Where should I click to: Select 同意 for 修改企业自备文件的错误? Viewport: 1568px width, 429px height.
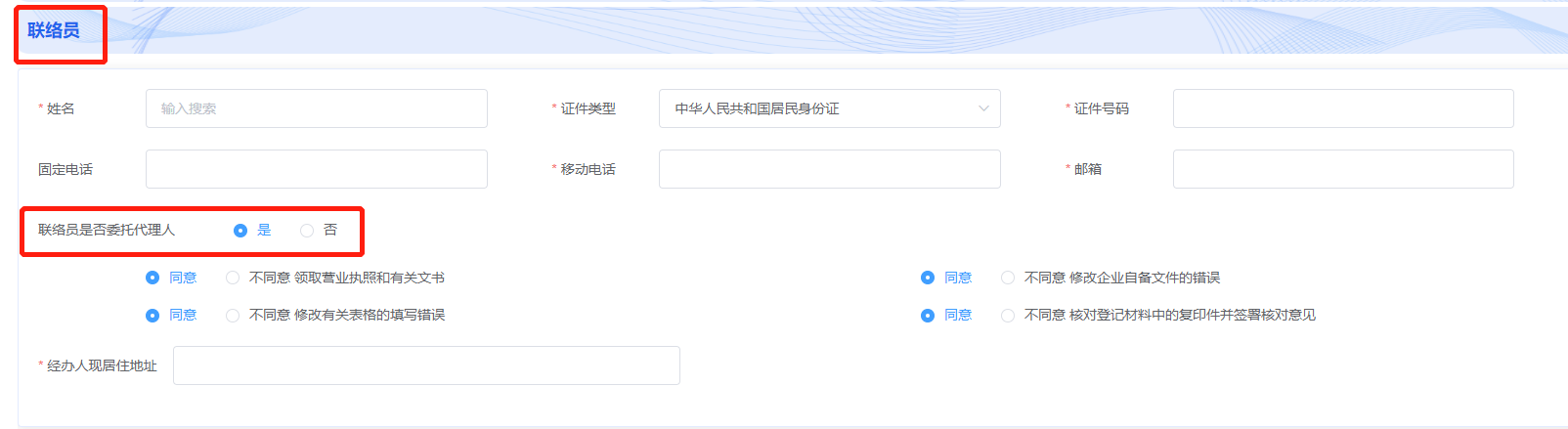[928, 278]
